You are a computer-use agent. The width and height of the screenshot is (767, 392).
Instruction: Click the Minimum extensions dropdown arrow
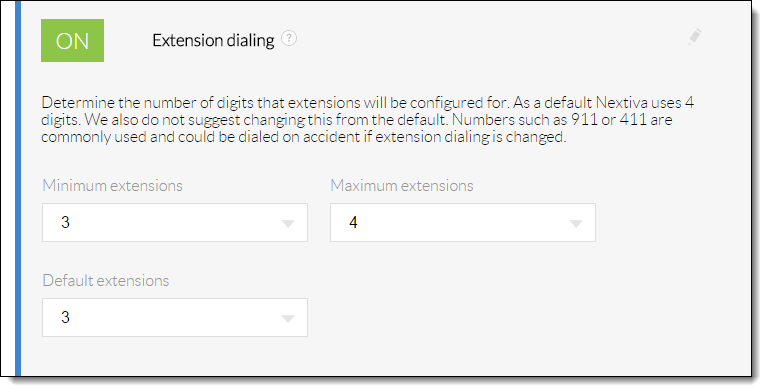point(288,224)
